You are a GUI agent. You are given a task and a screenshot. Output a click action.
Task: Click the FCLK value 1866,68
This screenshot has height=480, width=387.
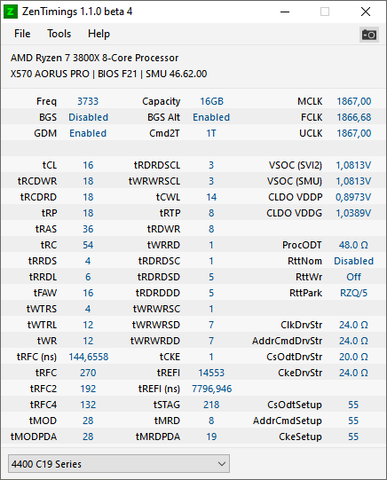354,117
